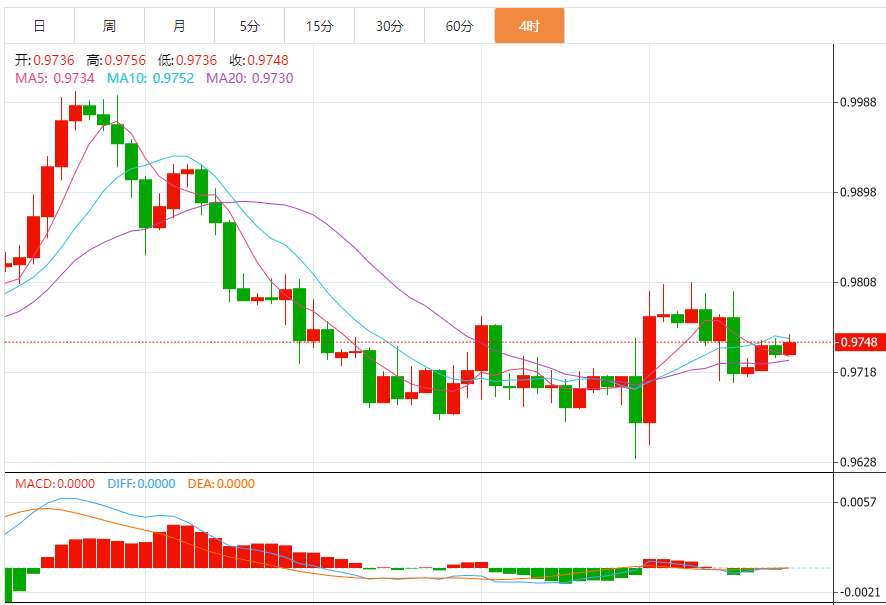The width and height of the screenshot is (886, 605).
Task: Click the 开:0.9736 open price value
Action: pos(45,60)
